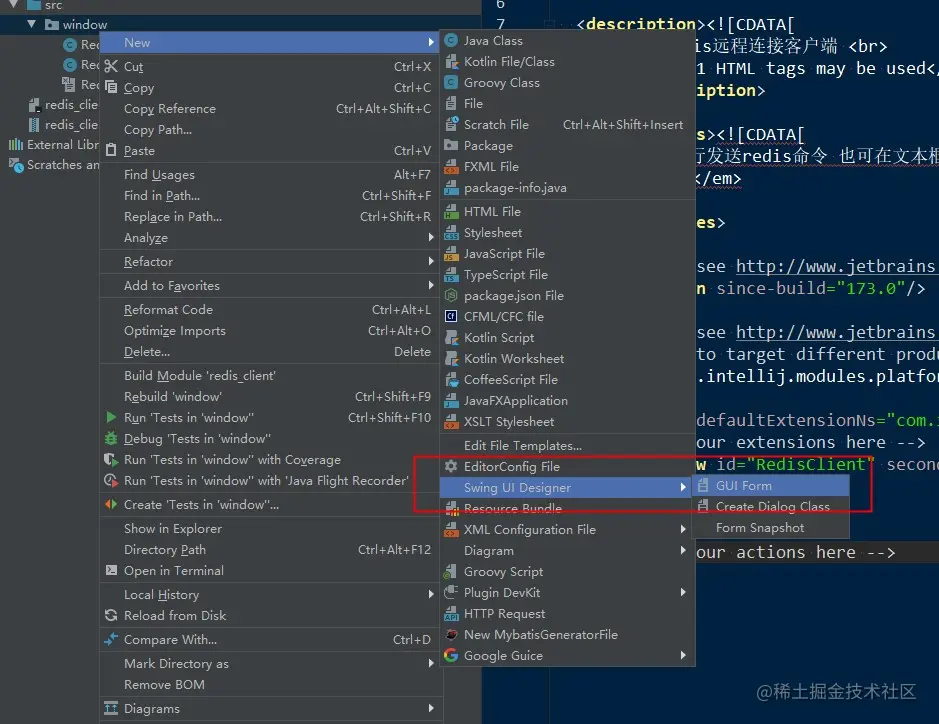The width and height of the screenshot is (939, 724).
Task: Collapse the window folder tree arrow
Action: tap(32, 25)
